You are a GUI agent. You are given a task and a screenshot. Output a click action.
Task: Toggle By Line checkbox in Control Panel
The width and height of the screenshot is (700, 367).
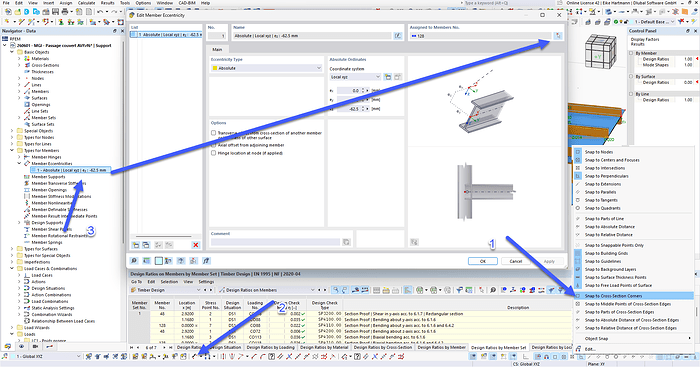631,94
